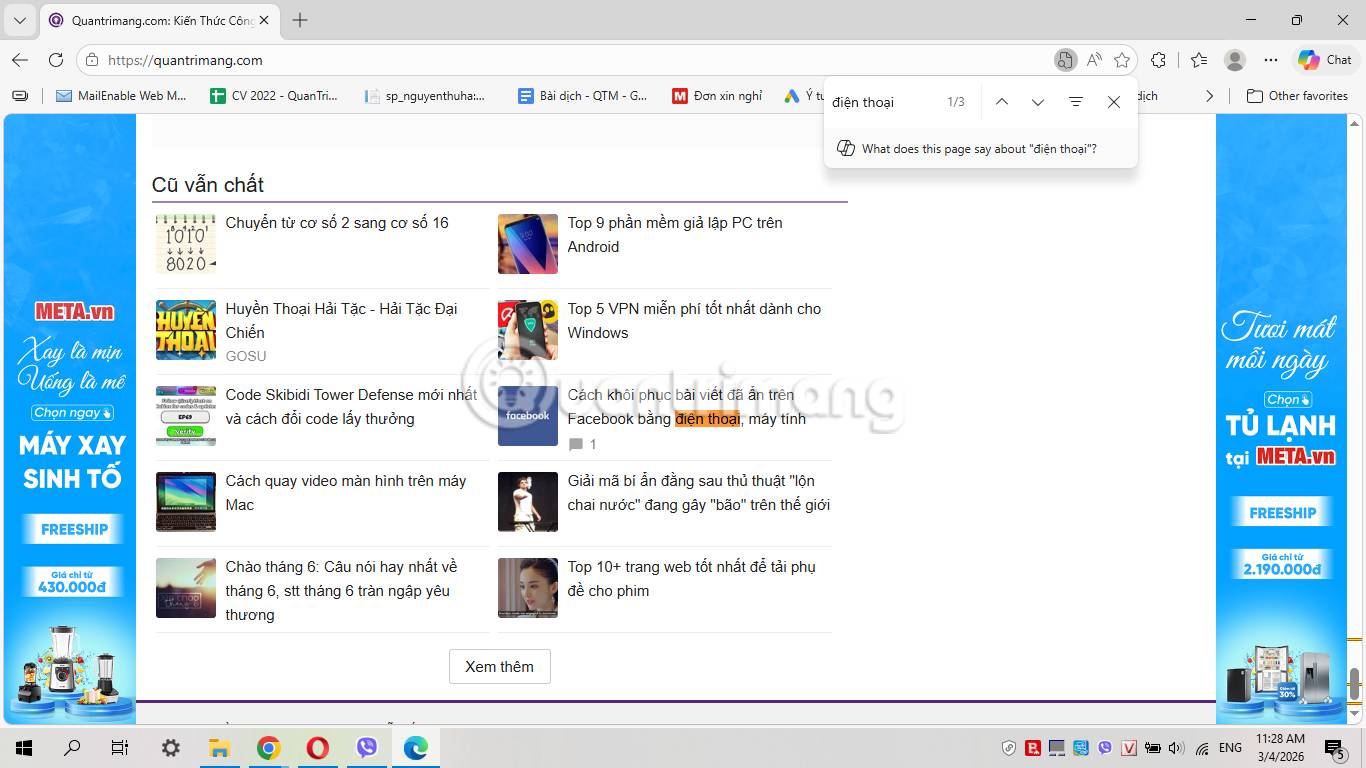
Task: Add this page to favorites via star icon
Action: click(x=1123, y=60)
